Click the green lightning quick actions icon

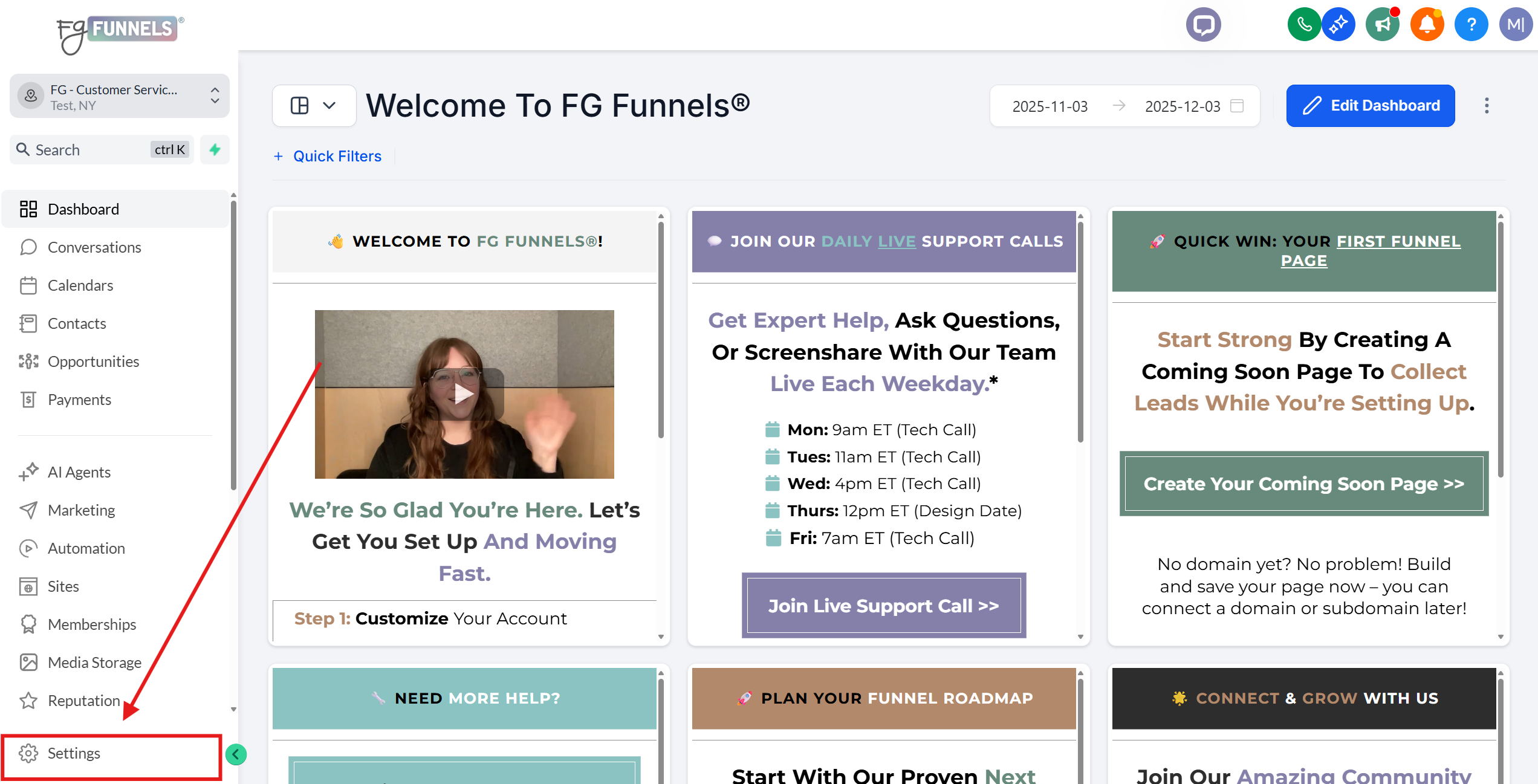click(x=215, y=149)
